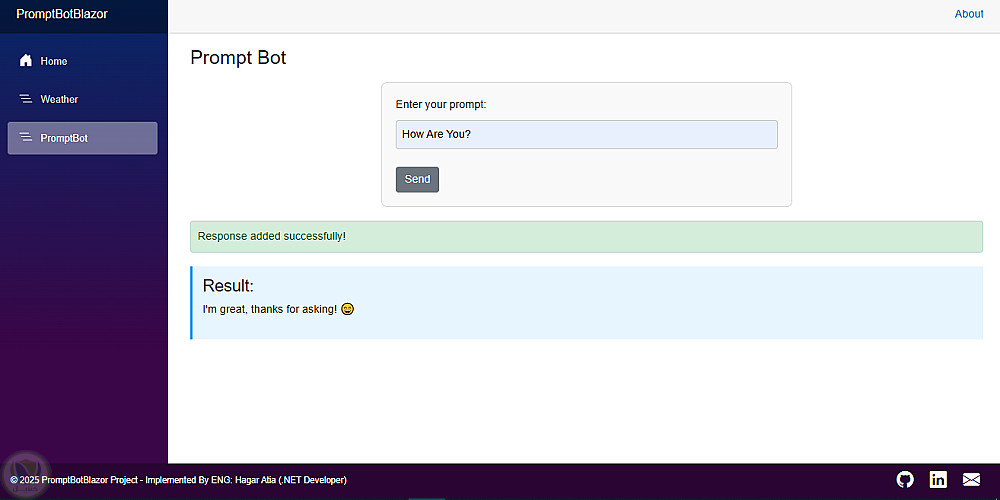The image size is (1000, 500).
Task: Click the 'Result:' heading
Action: click(228, 286)
